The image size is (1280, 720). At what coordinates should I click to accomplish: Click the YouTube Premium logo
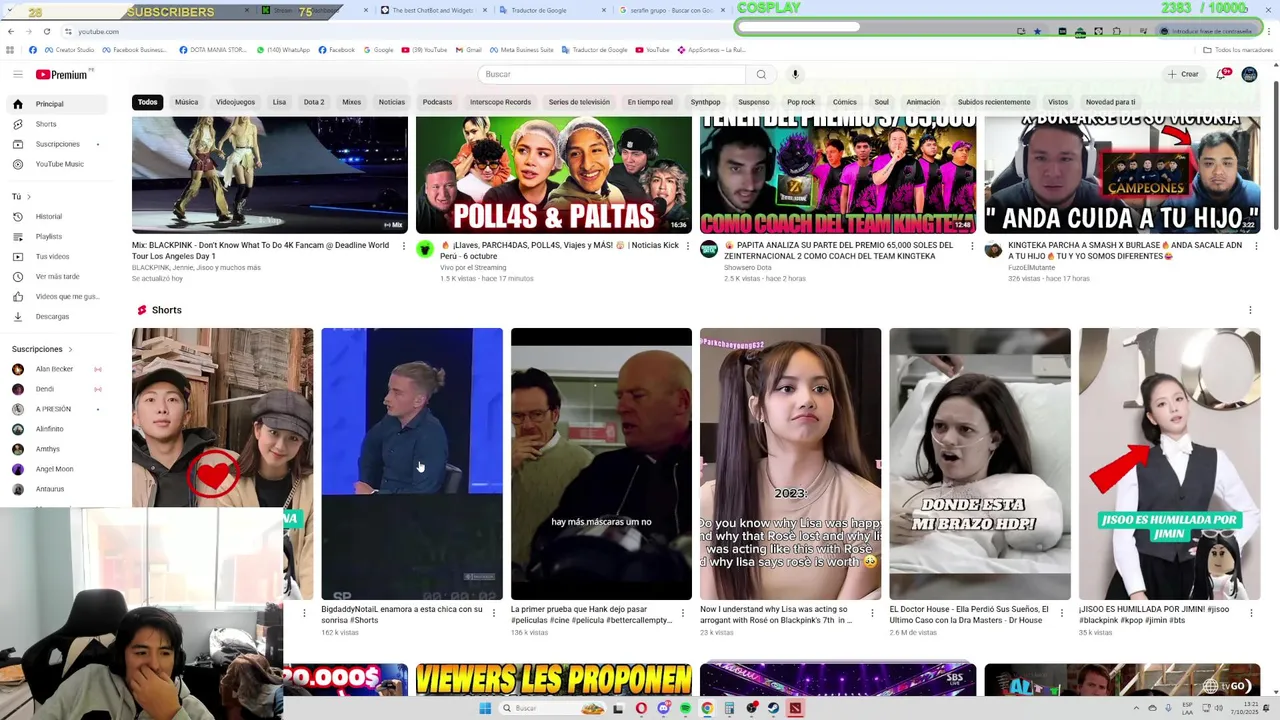[62, 74]
